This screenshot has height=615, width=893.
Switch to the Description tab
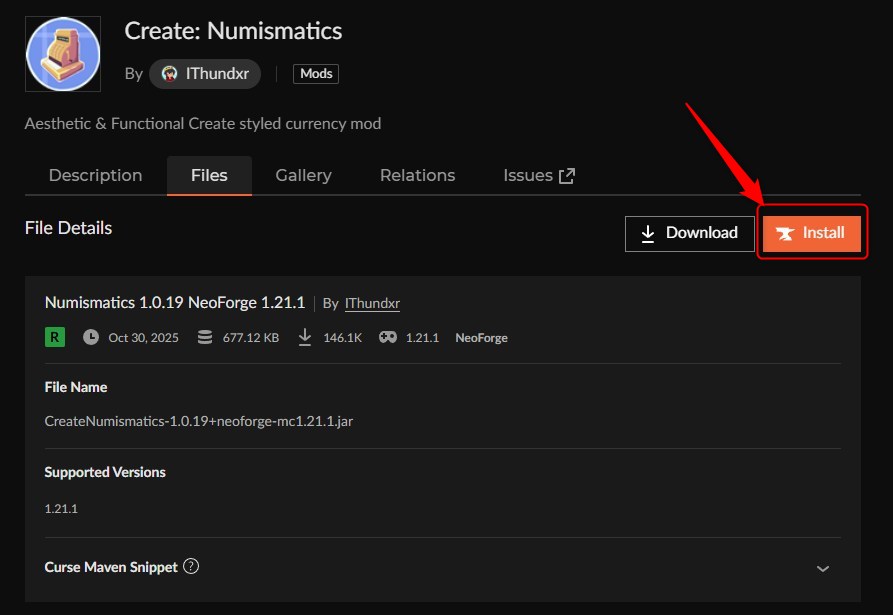click(95, 175)
